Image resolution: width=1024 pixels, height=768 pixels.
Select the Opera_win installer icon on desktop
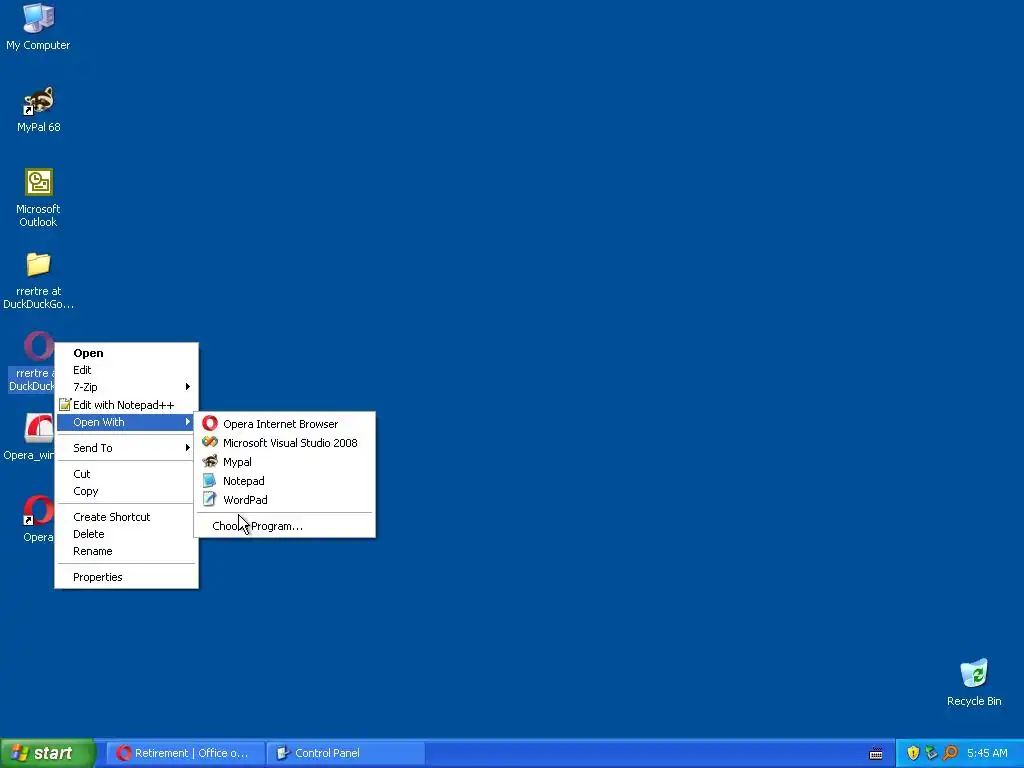click(39, 428)
